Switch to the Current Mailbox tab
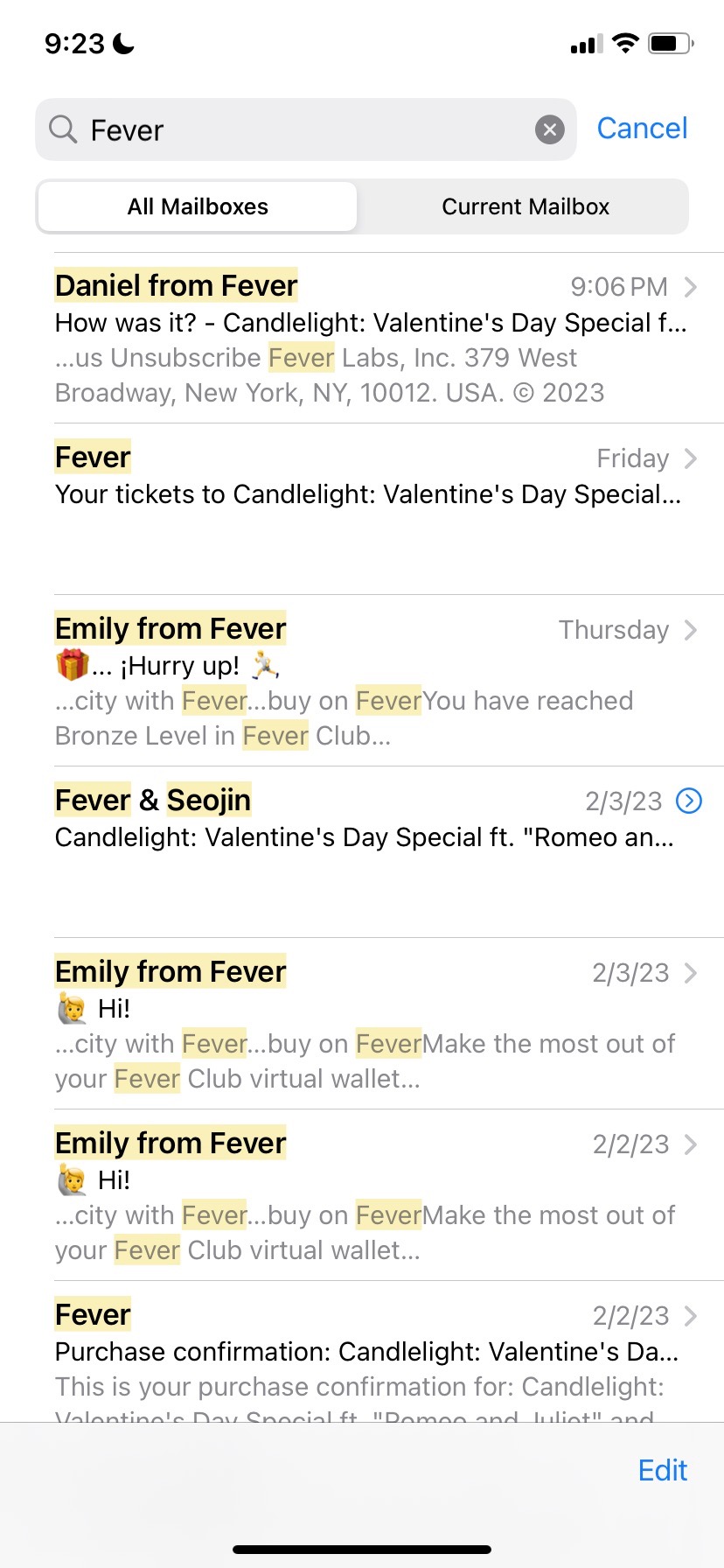 525,207
